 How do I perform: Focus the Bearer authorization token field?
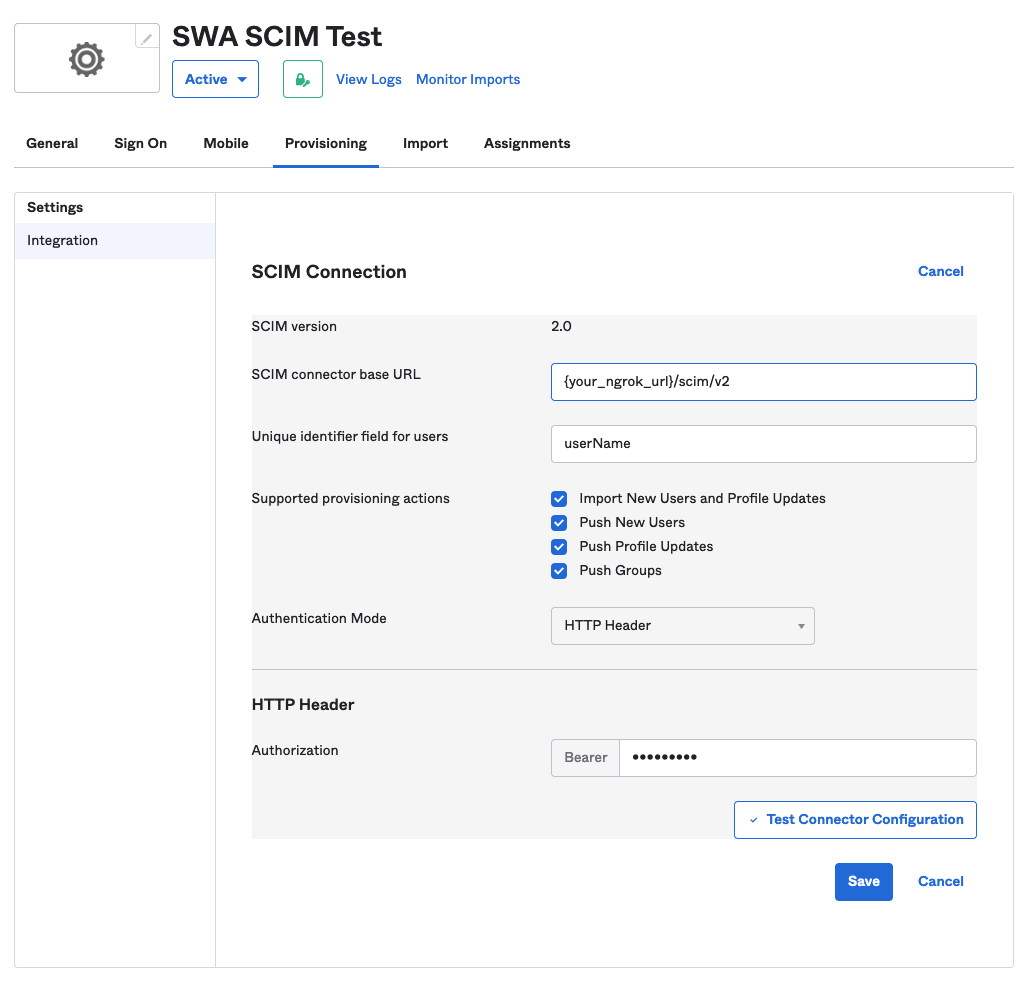[x=797, y=758]
